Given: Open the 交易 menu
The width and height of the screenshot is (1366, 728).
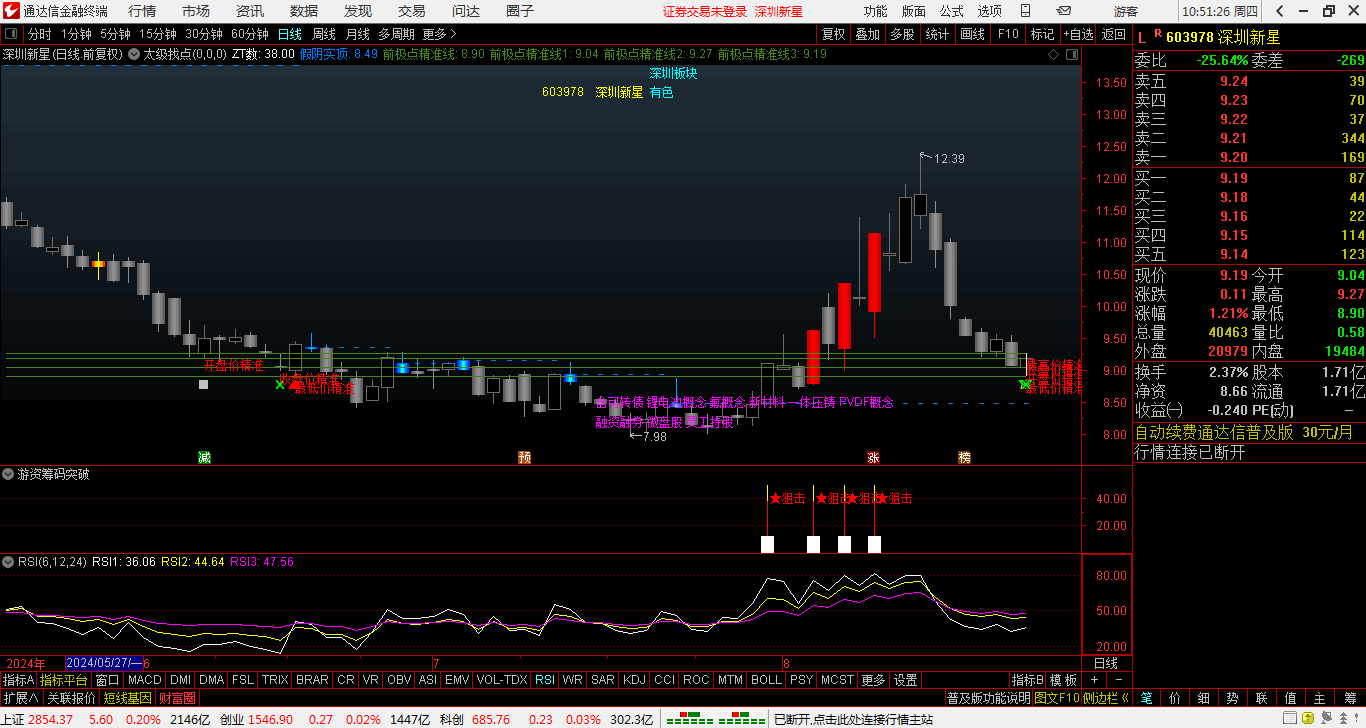Looking at the screenshot, I should point(412,11).
